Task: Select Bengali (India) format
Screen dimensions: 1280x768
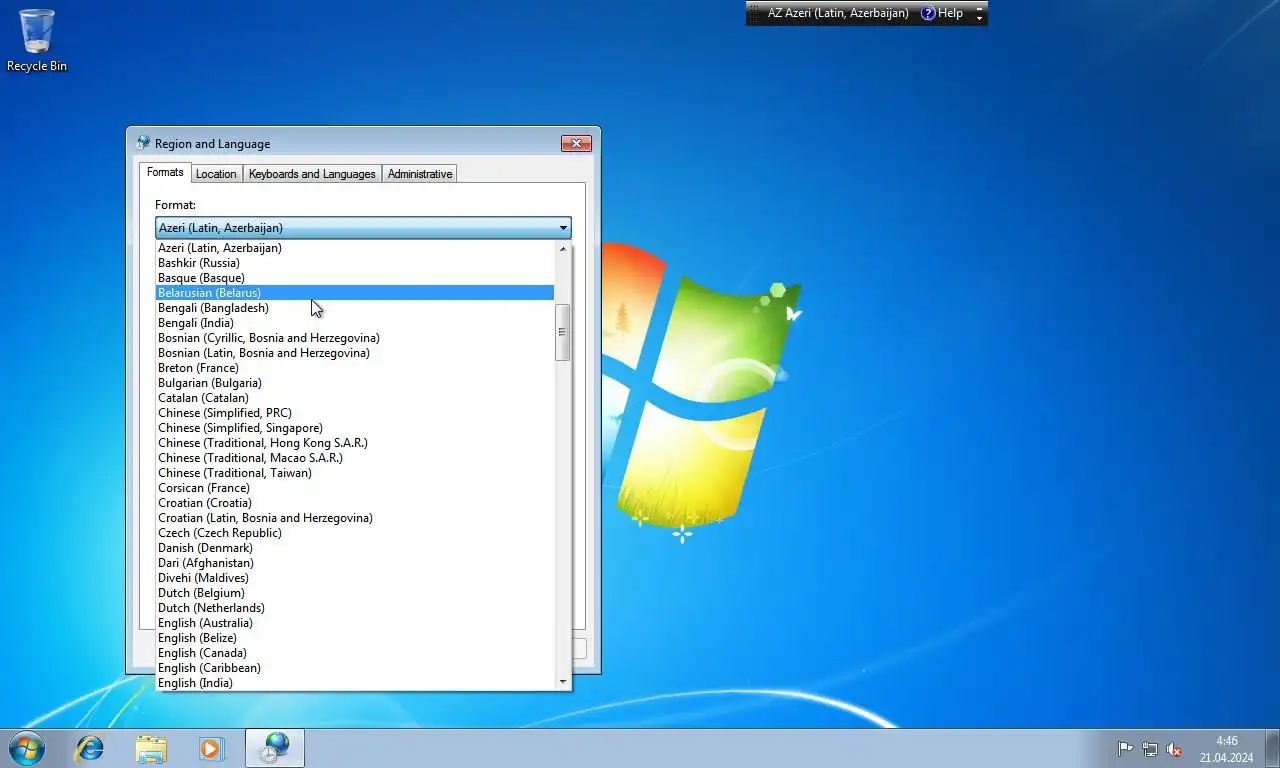Action: pyautogui.click(x=355, y=323)
